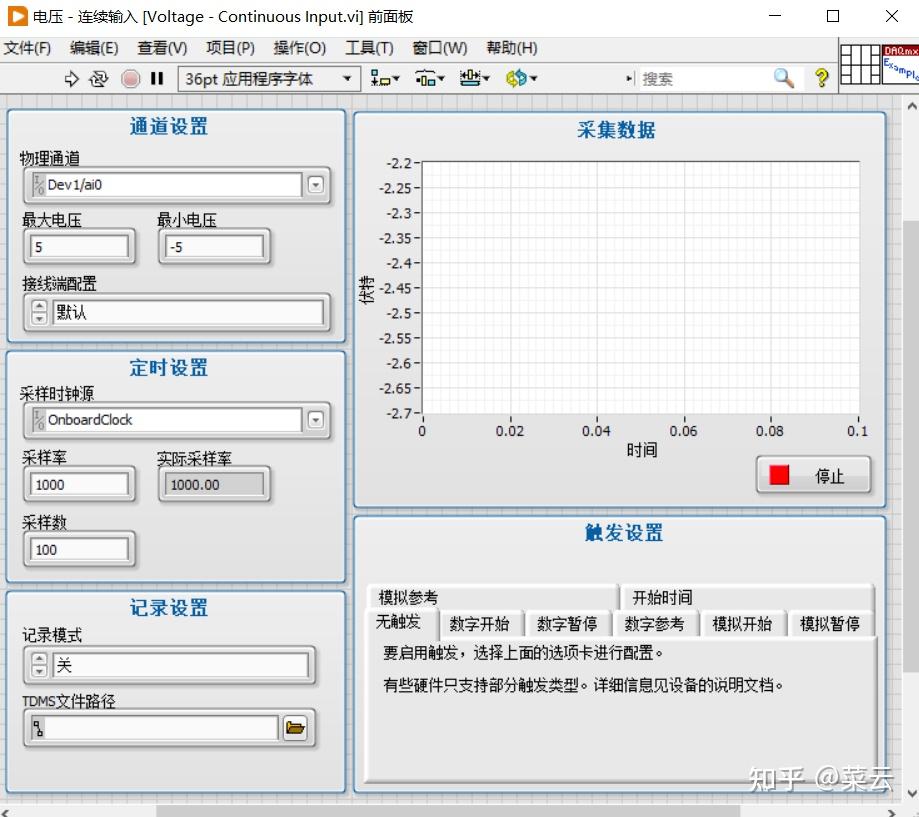Click the LabVIEW icon in title bar
The width and height of the screenshot is (919, 817).
17,16
